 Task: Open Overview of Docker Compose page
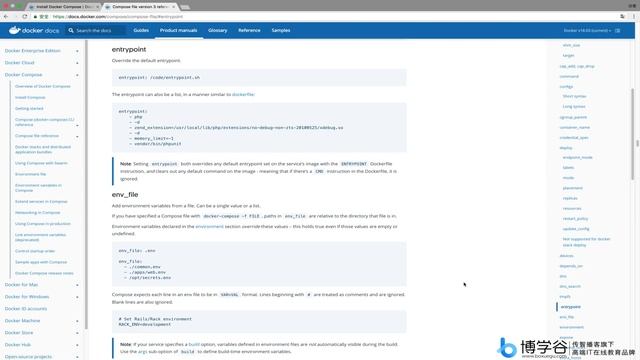43,87
